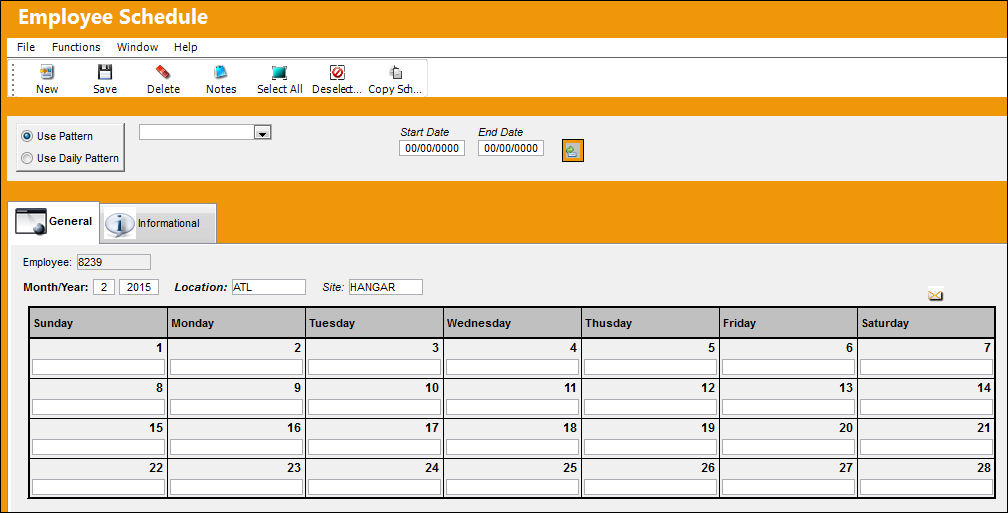Viewport: 1008px width, 513px height.
Task: Click the Saturday column header
Action: 926,323
